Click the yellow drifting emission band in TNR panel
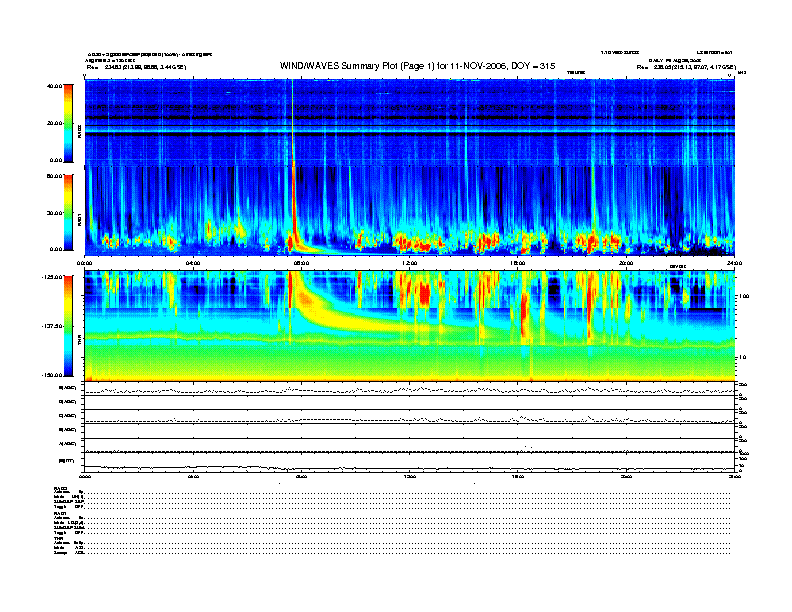The width and height of the screenshot is (792, 612). point(354,319)
